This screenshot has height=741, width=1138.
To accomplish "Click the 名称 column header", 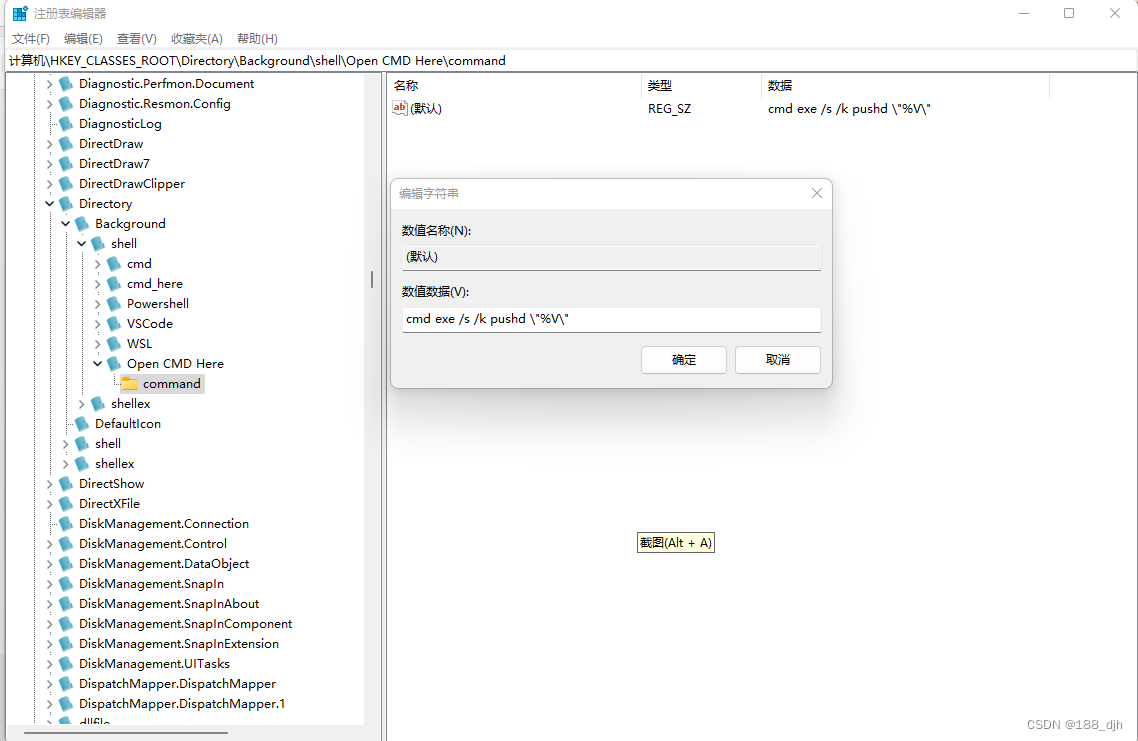I will tap(514, 86).
